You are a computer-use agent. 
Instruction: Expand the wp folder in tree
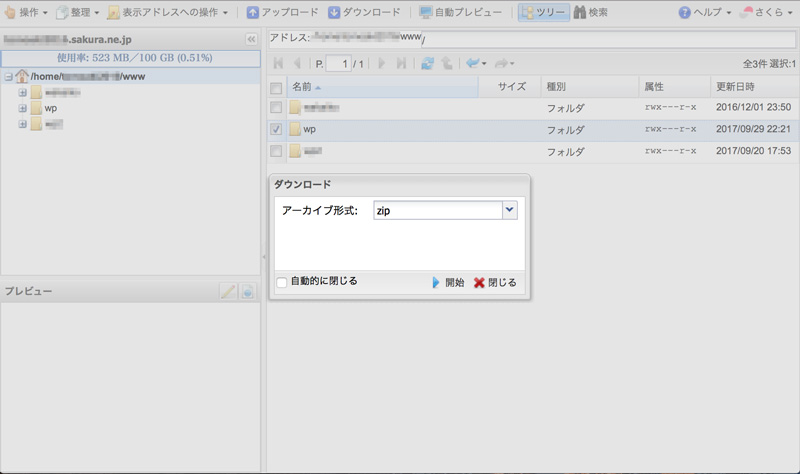click(x=22, y=108)
